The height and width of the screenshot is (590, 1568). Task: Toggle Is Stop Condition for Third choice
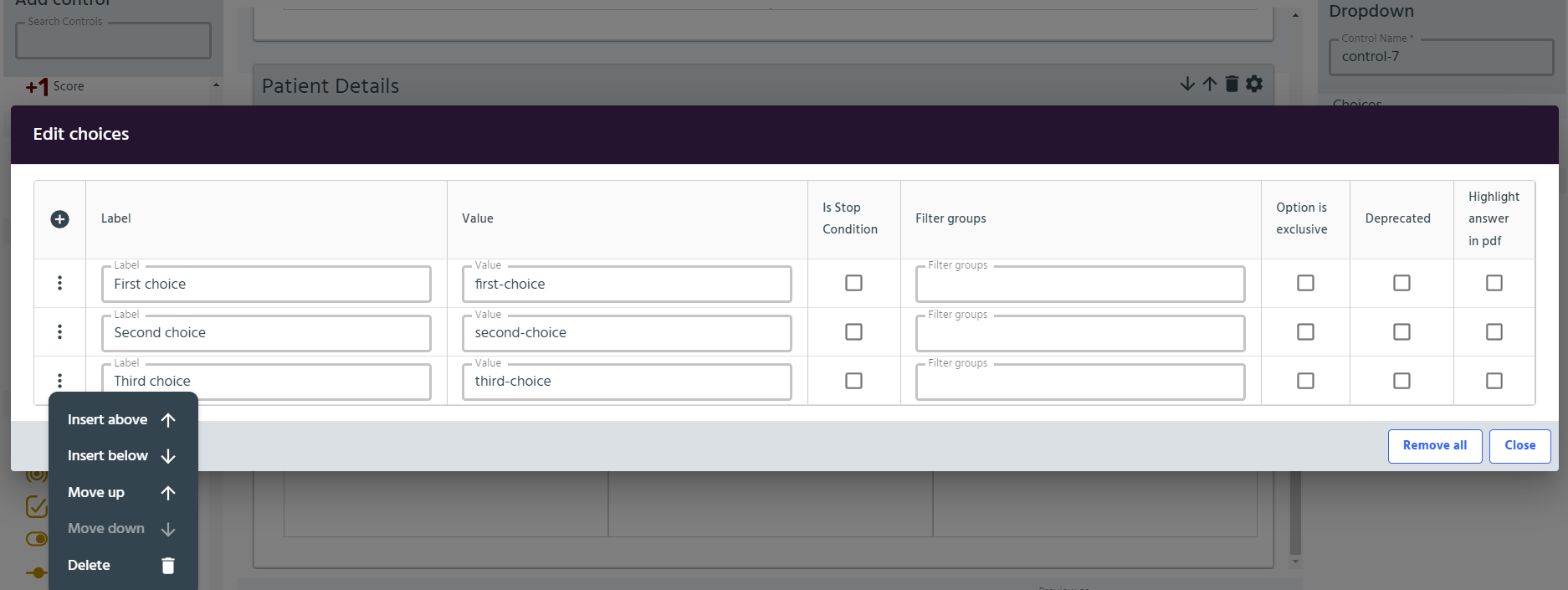pos(853,381)
